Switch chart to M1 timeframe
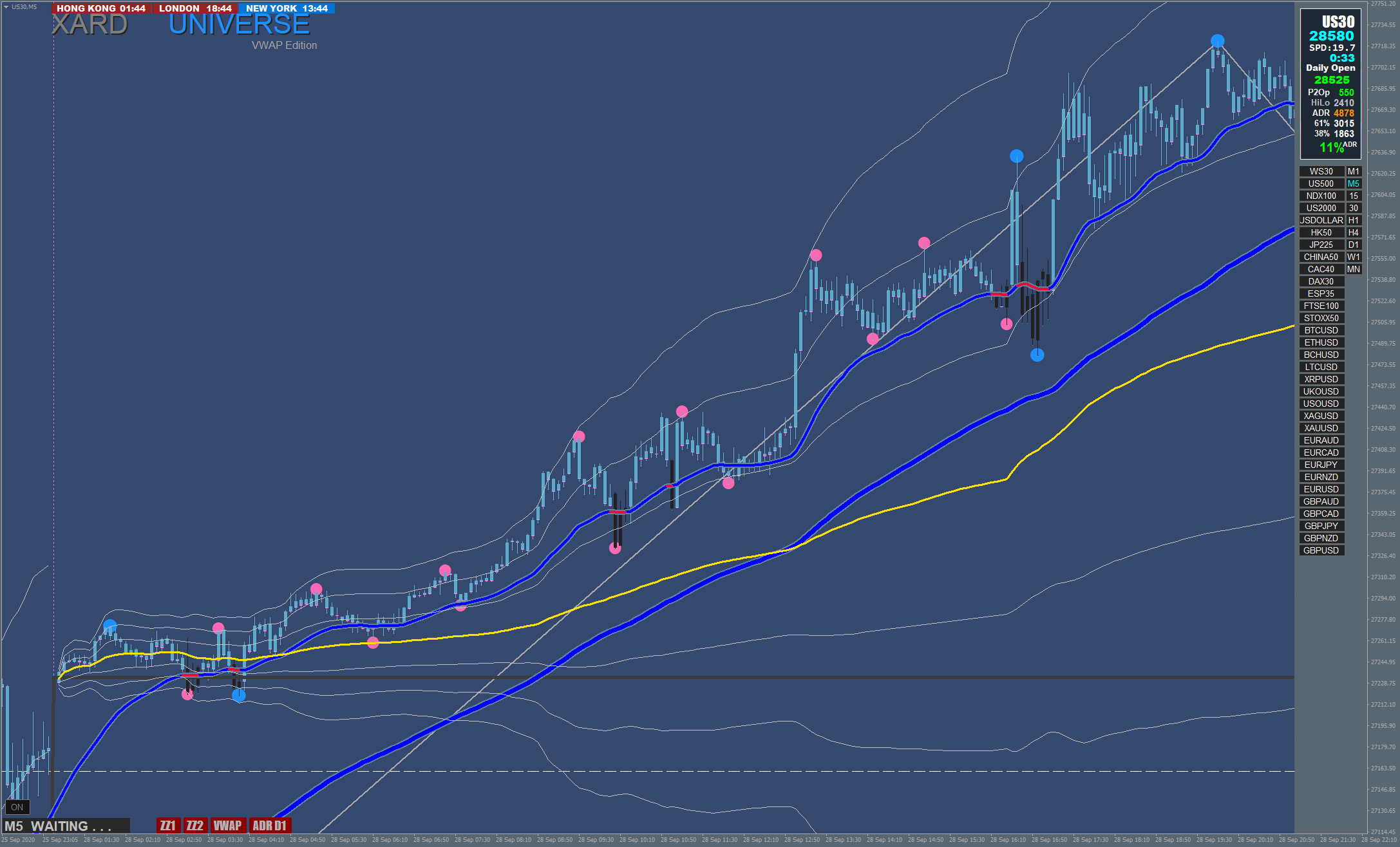This screenshot has height=847, width=1400. click(x=1353, y=171)
